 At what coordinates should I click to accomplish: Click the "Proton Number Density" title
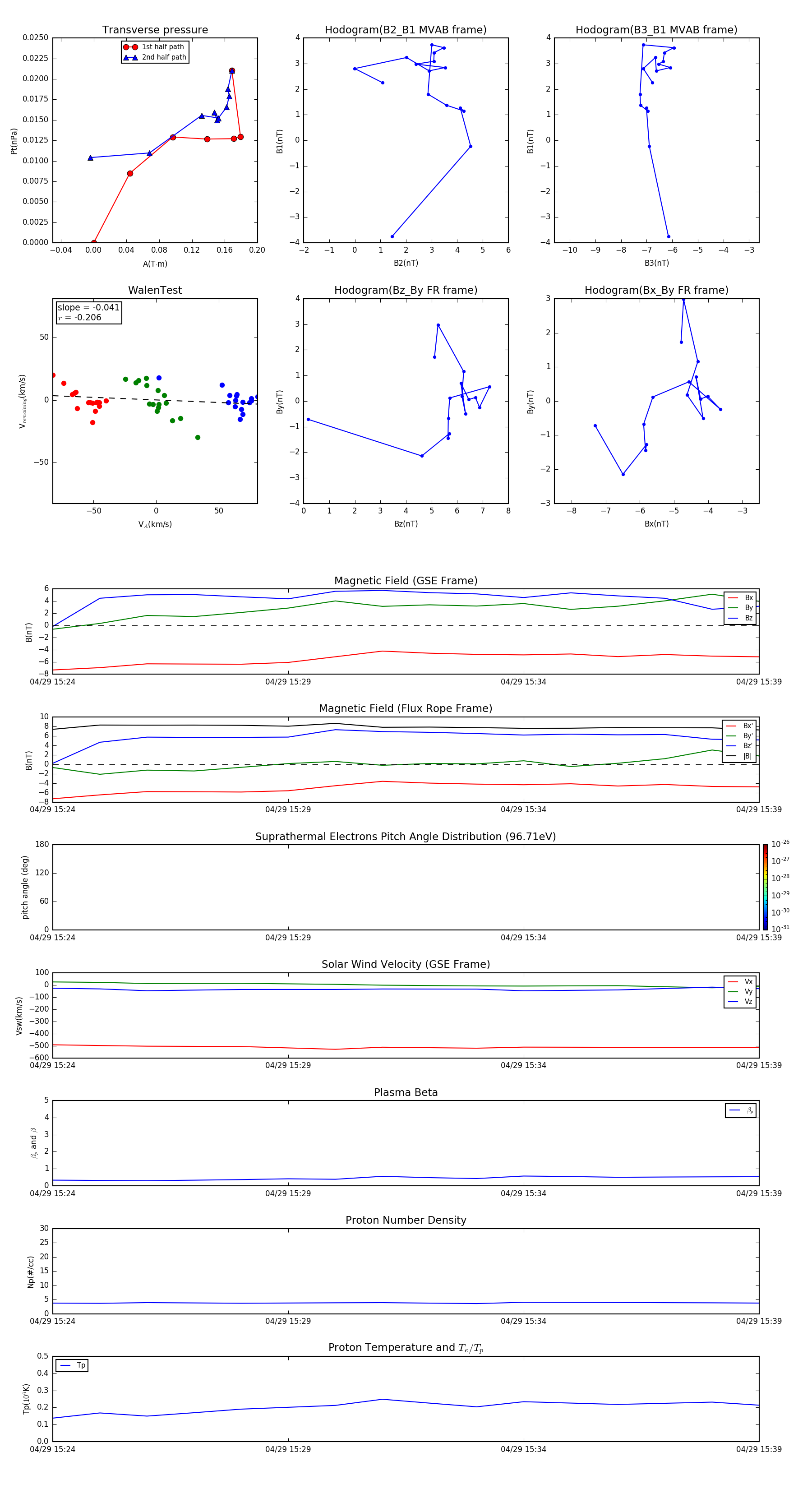pos(406,1220)
